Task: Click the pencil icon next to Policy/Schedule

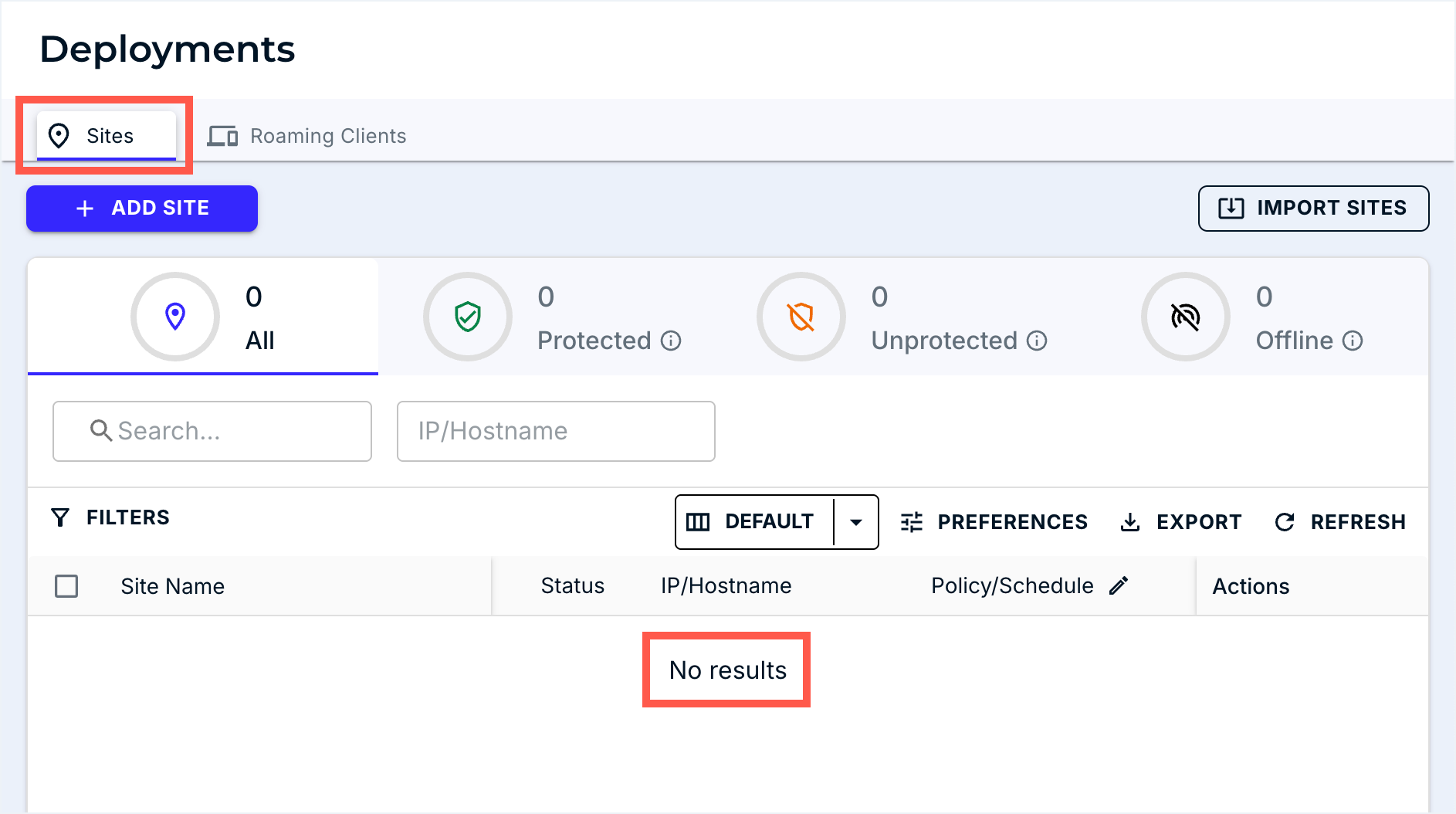Action: 1119,586
